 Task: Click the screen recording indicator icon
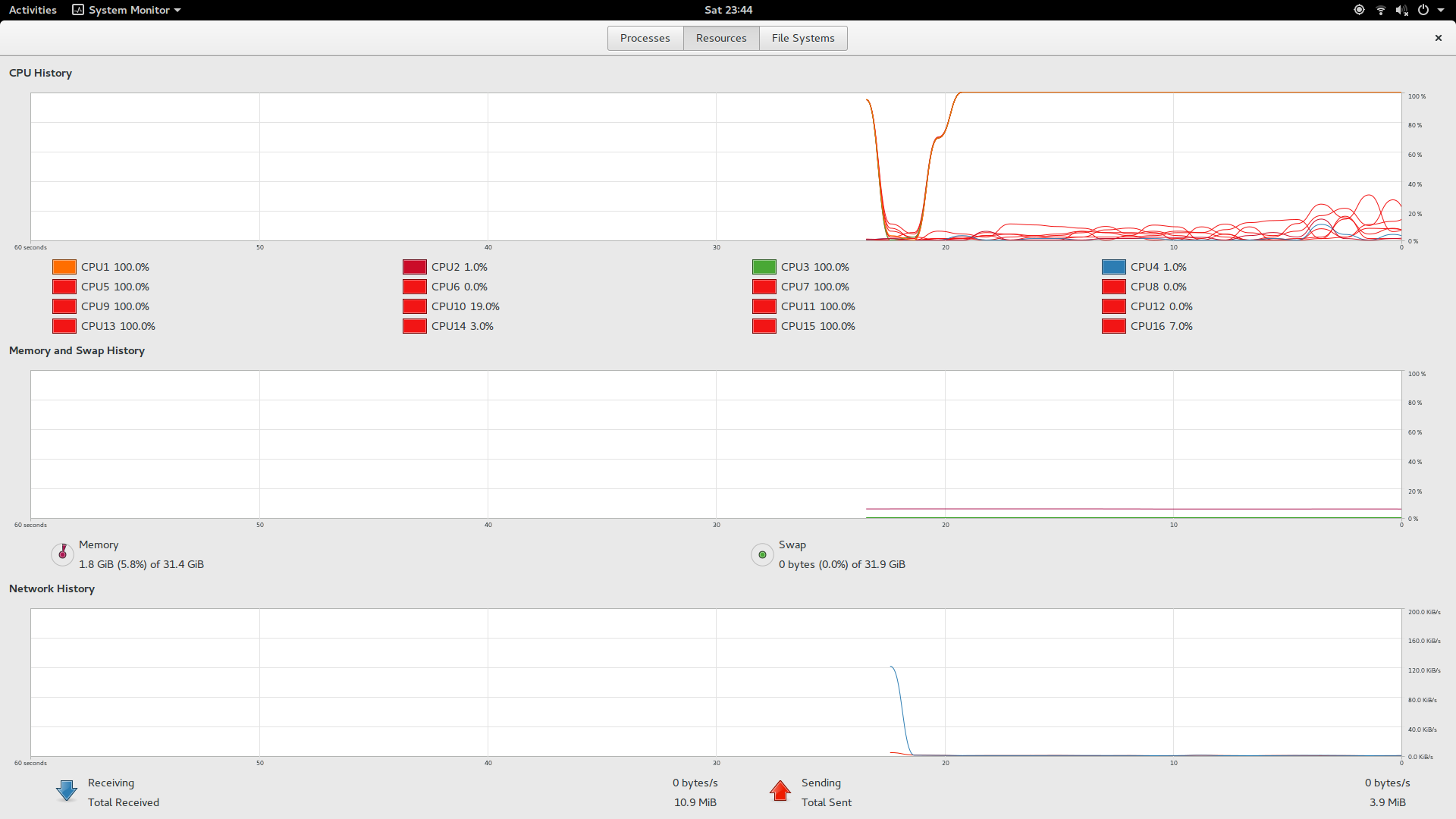tap(1360, 10)
